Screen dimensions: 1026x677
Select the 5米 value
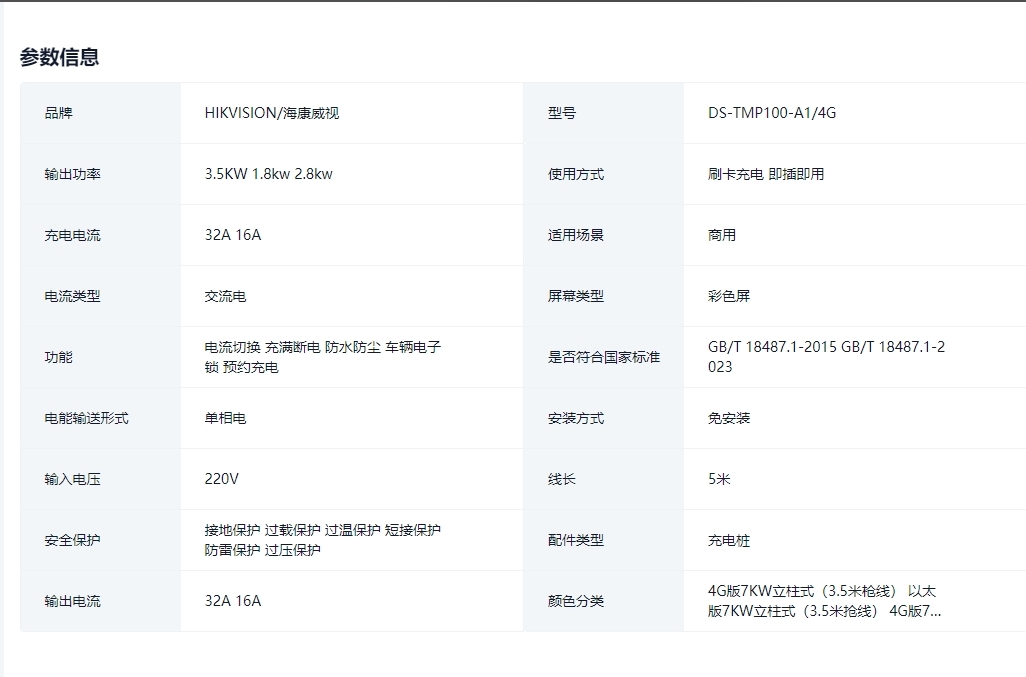[719, 479]
